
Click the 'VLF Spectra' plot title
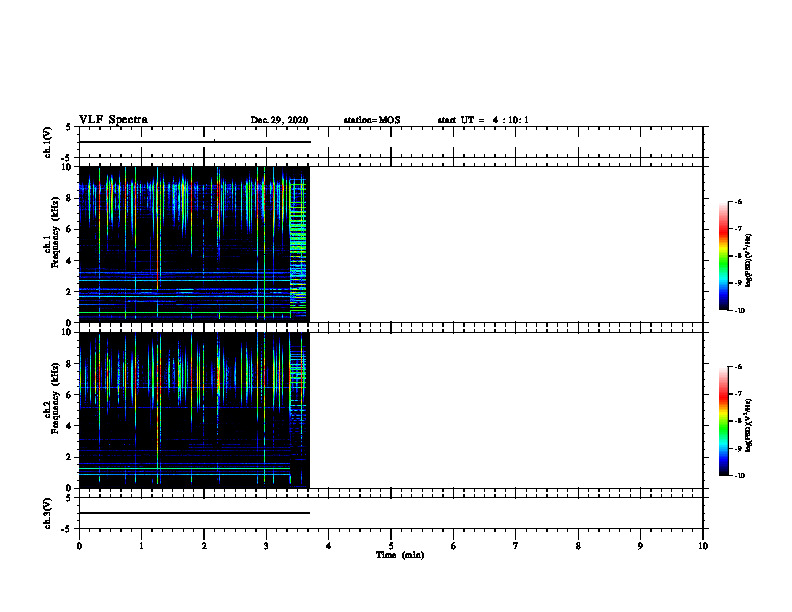point(113,120)
